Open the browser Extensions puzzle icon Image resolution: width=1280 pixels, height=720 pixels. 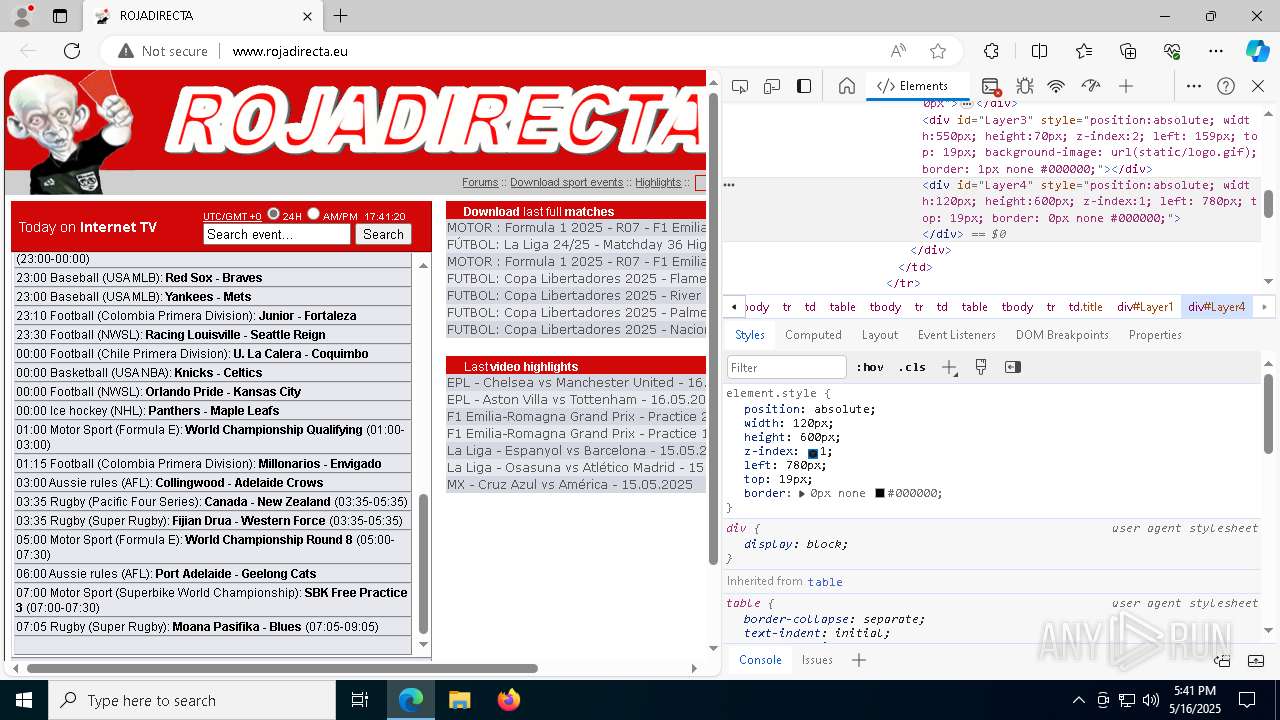pyautogui.click(x=991, y=51)
